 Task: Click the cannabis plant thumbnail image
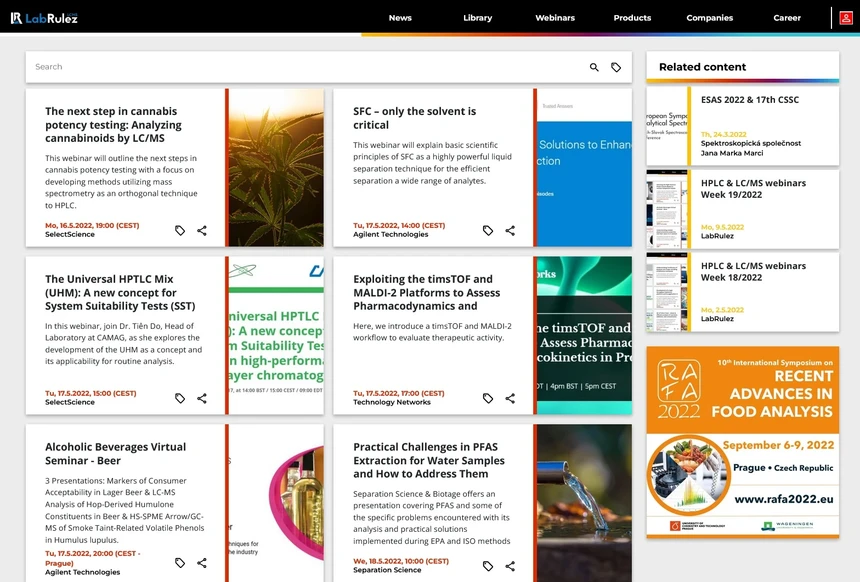coord(276,167)
